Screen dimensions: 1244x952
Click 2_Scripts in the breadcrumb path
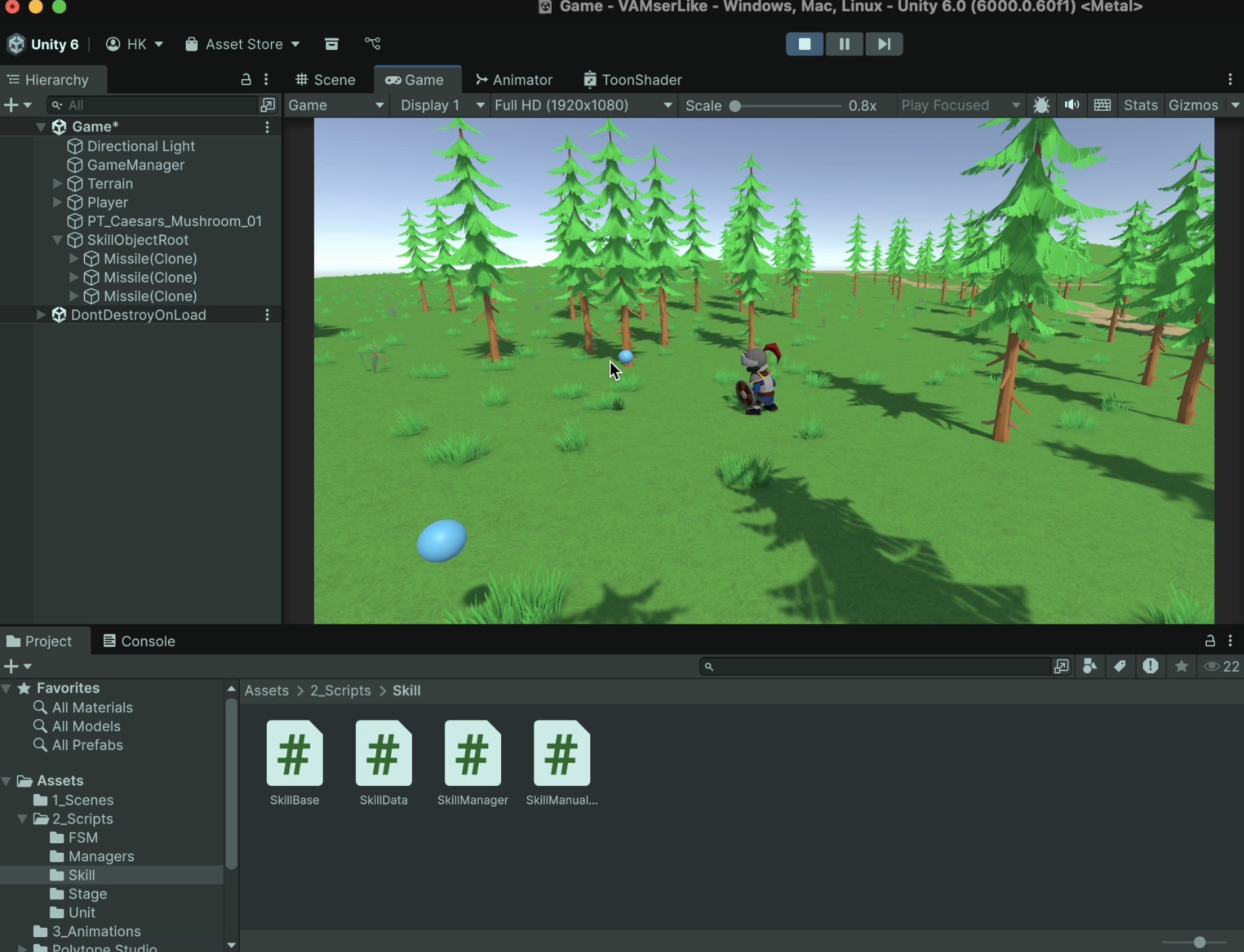click(x=340, y=691)
